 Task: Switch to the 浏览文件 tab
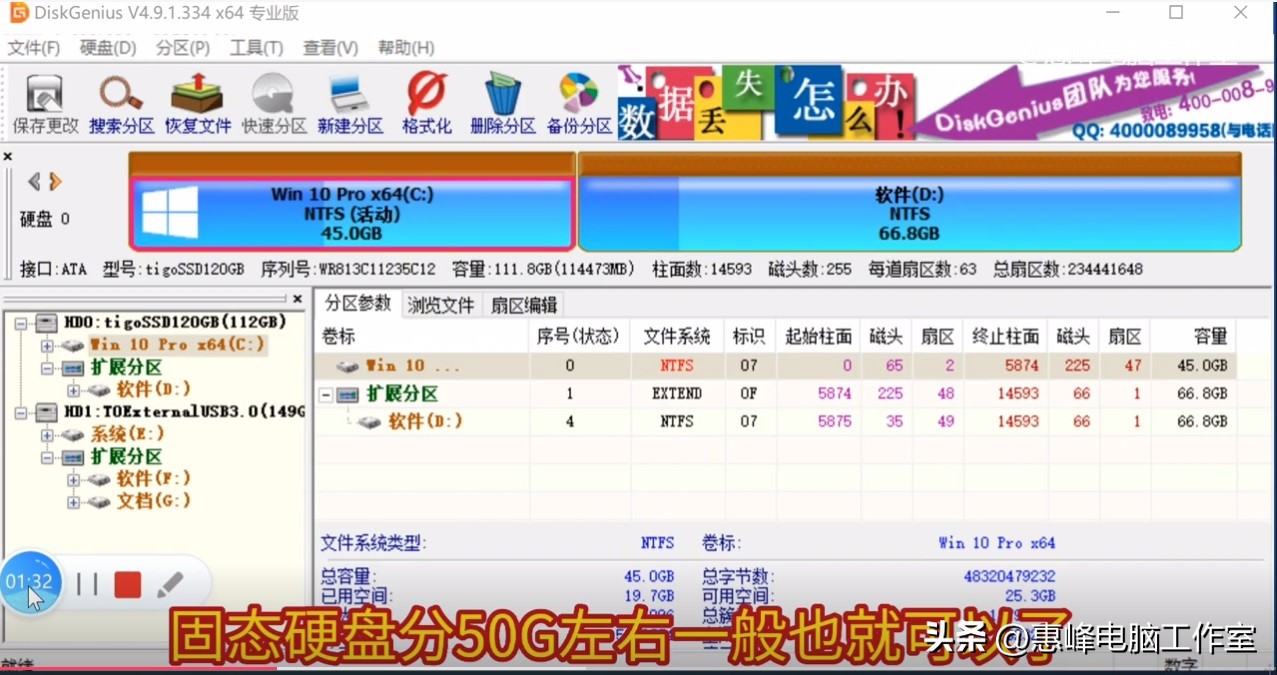(440, 305)
